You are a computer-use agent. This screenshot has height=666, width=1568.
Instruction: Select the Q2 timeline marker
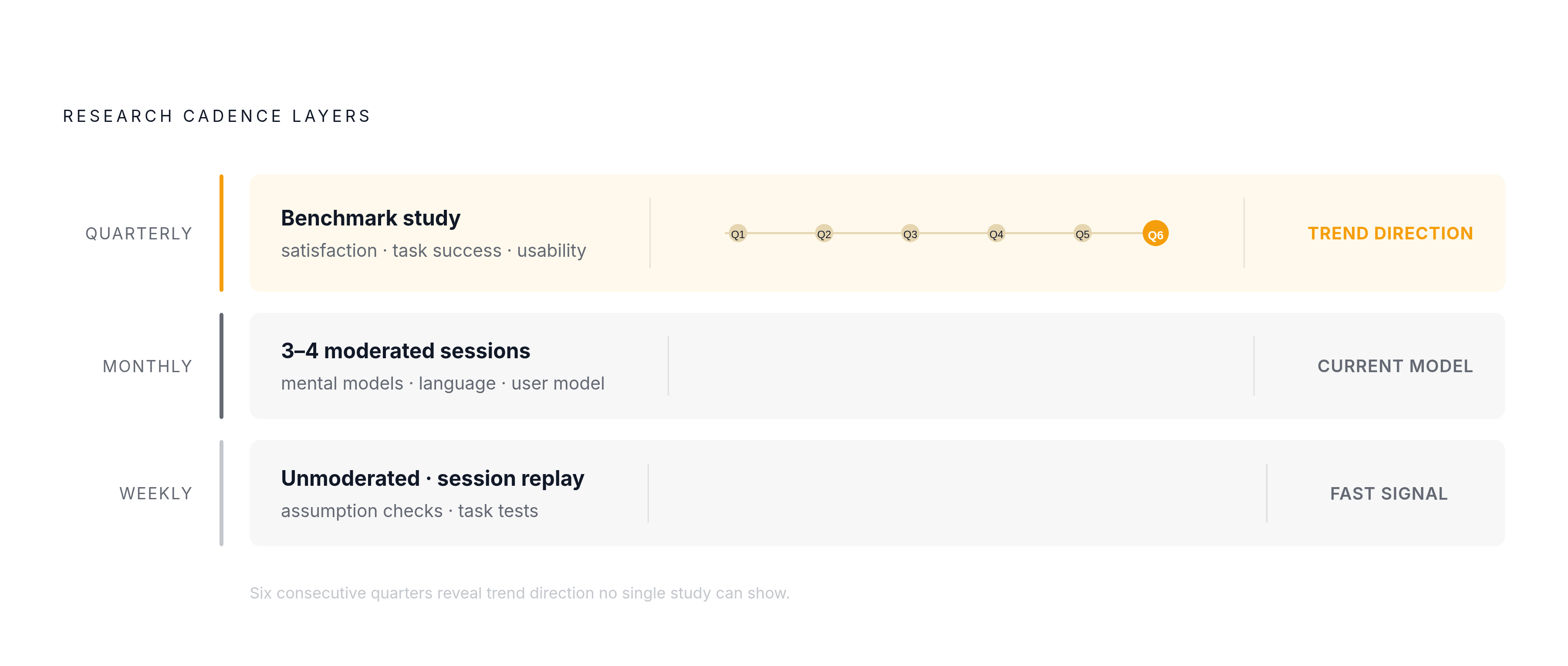[824, 234]
